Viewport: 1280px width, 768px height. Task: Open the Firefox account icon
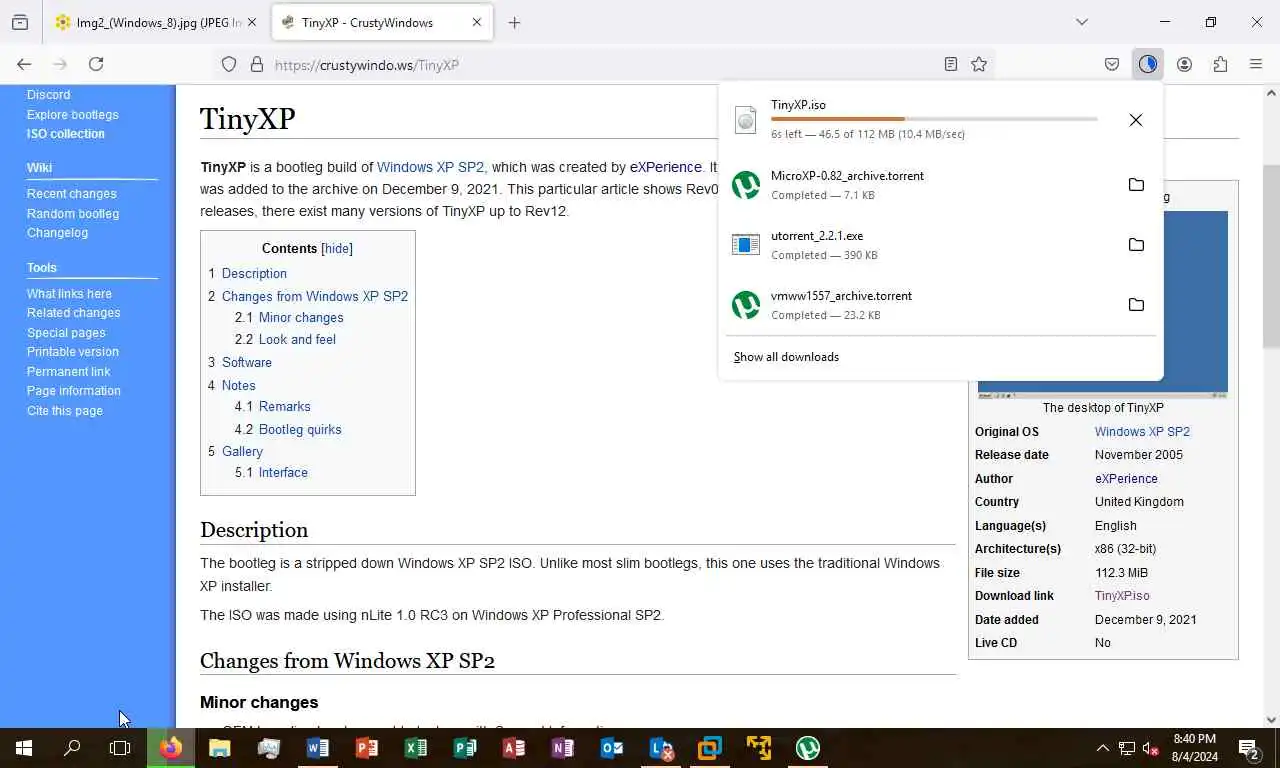(1184, 64)
